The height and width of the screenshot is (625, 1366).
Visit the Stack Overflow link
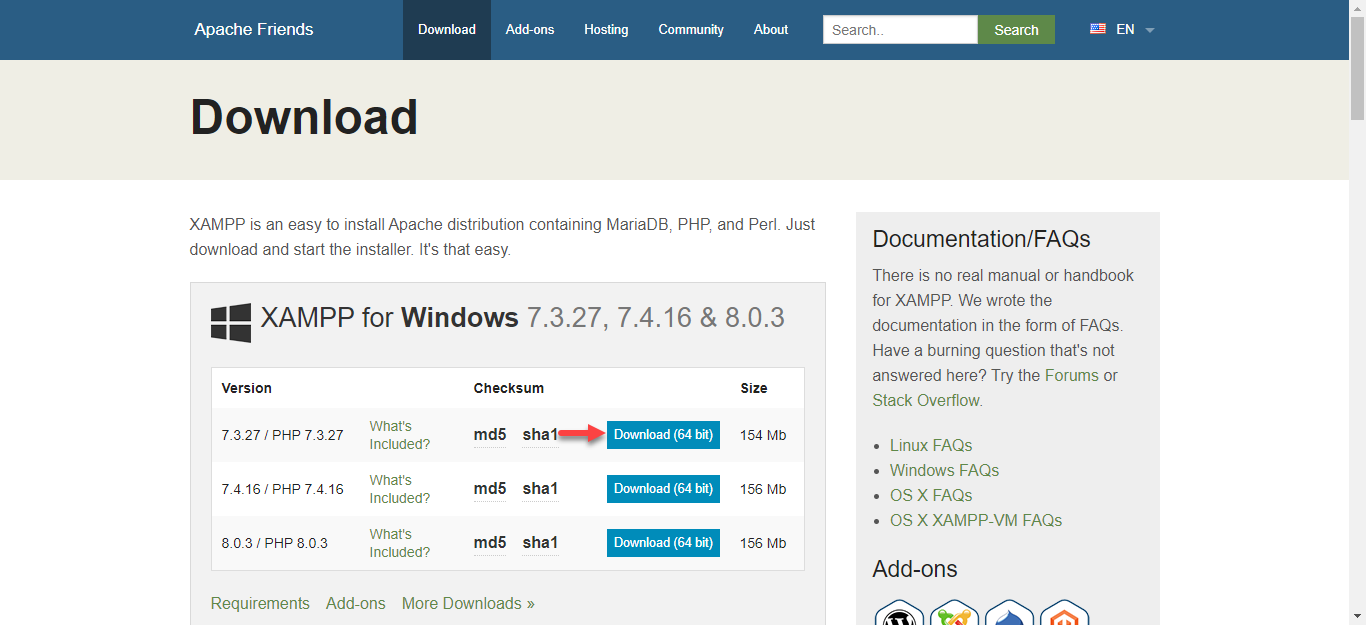926,400
